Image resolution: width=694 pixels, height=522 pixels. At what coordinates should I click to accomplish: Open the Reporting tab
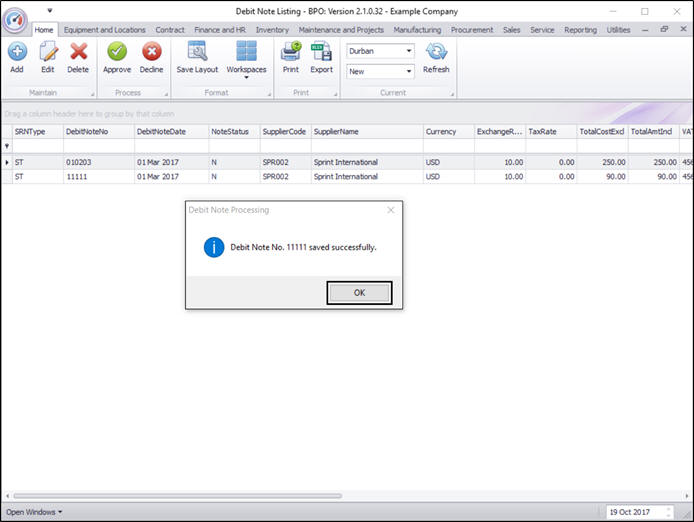(x=580, y=30)
